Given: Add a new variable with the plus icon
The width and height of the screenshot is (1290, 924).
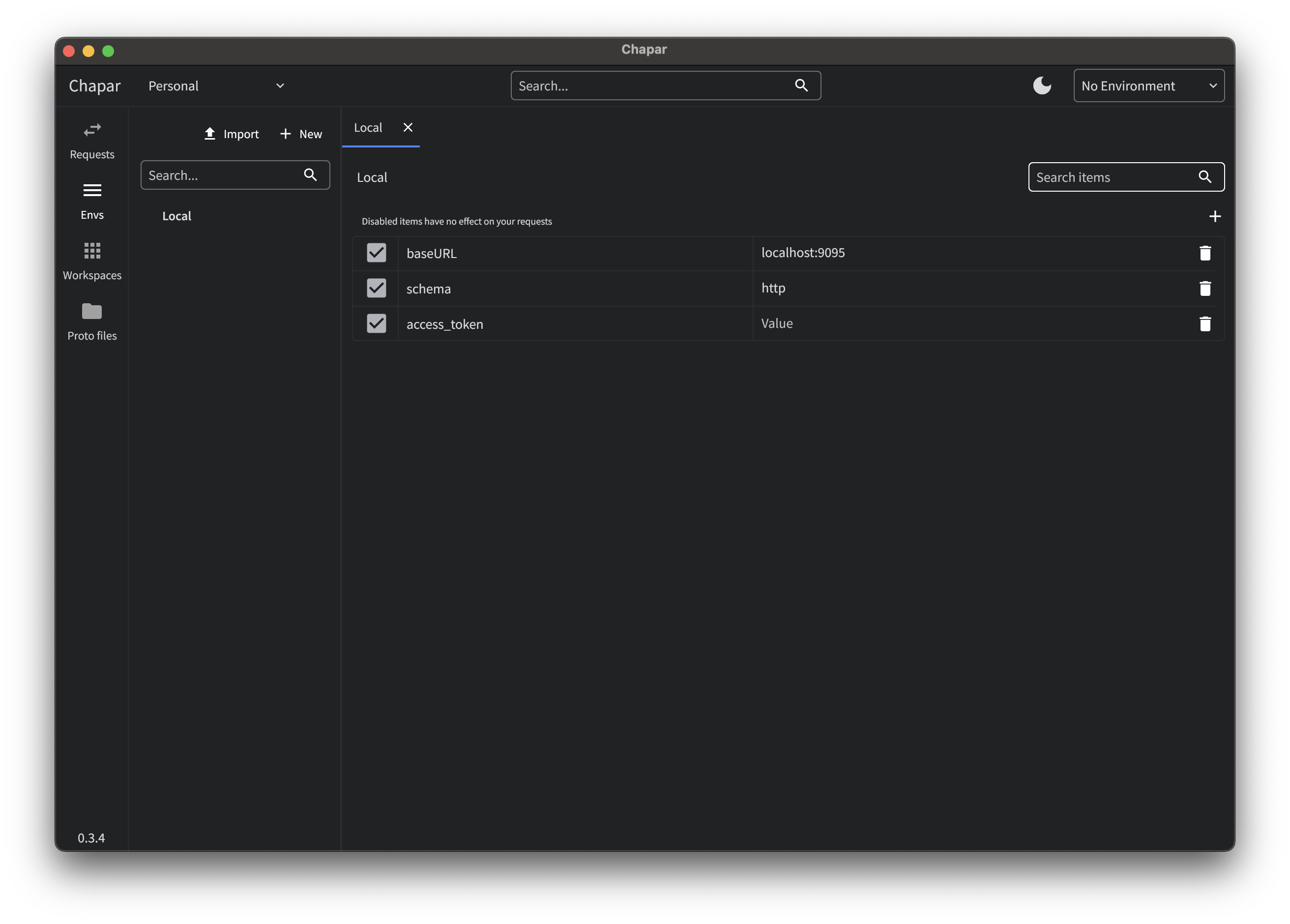Looking at the screenshot, I should click(1214, 216).
